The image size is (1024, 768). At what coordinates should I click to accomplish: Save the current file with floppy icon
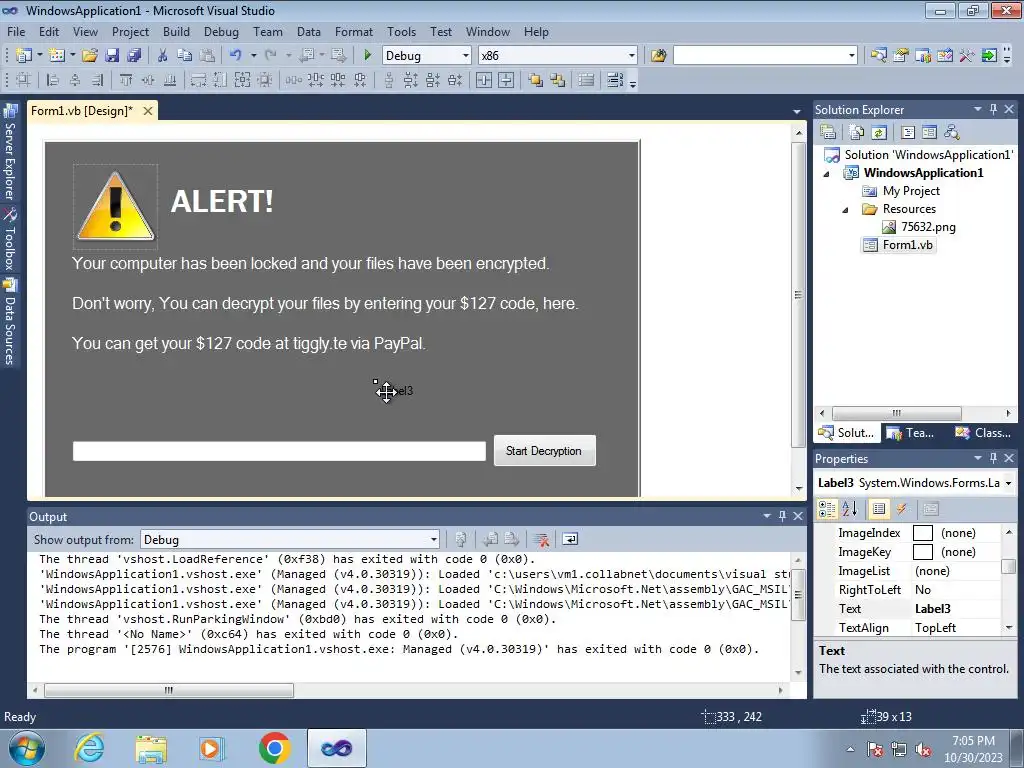pyautogui.click(x=112, y=56)
